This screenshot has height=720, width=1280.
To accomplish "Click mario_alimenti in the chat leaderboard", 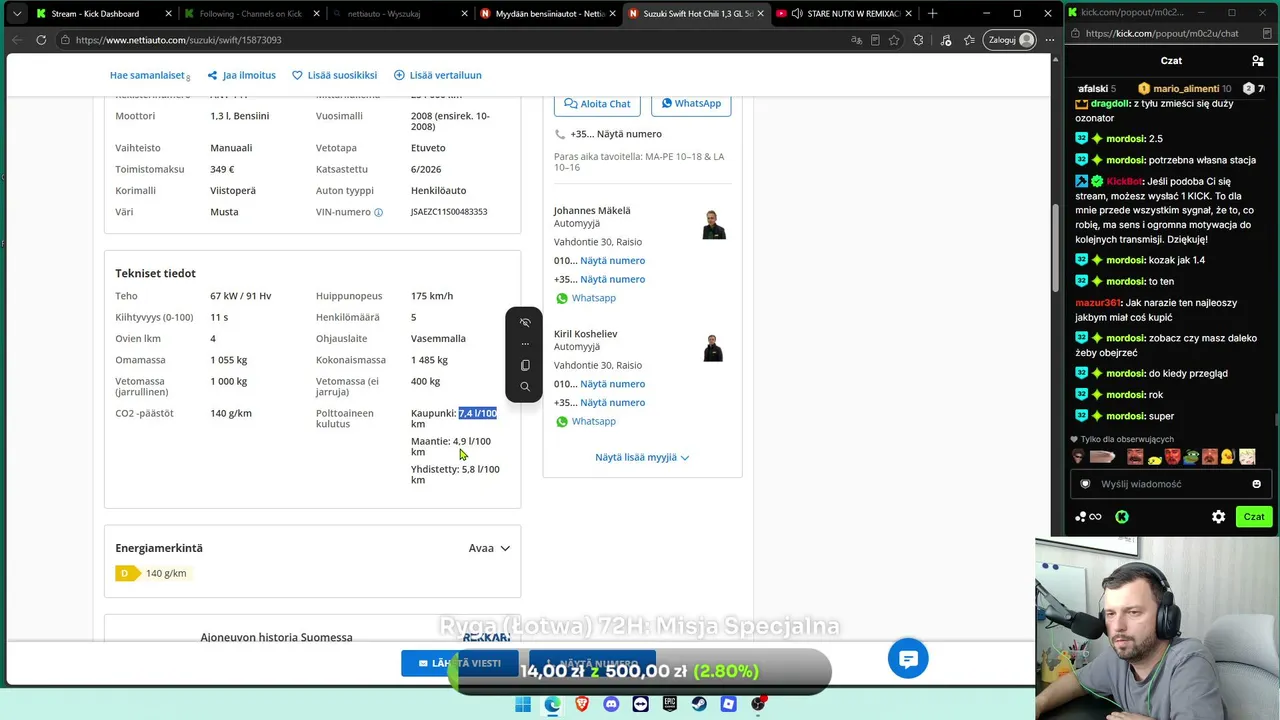I will pyautogui.click(x=1184, y=89).
